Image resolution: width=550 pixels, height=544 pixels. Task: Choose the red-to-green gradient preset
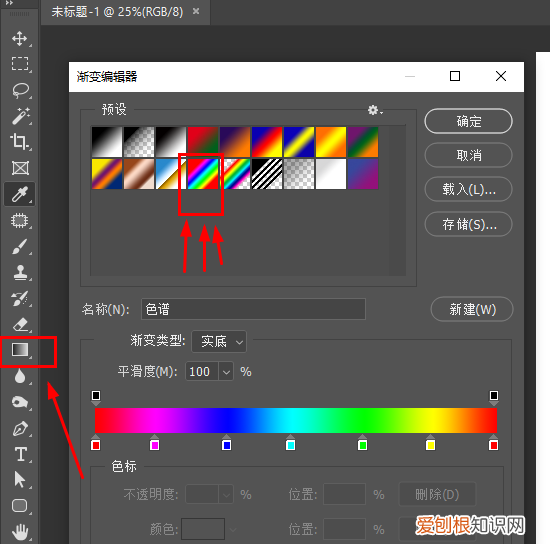(203, 142)
